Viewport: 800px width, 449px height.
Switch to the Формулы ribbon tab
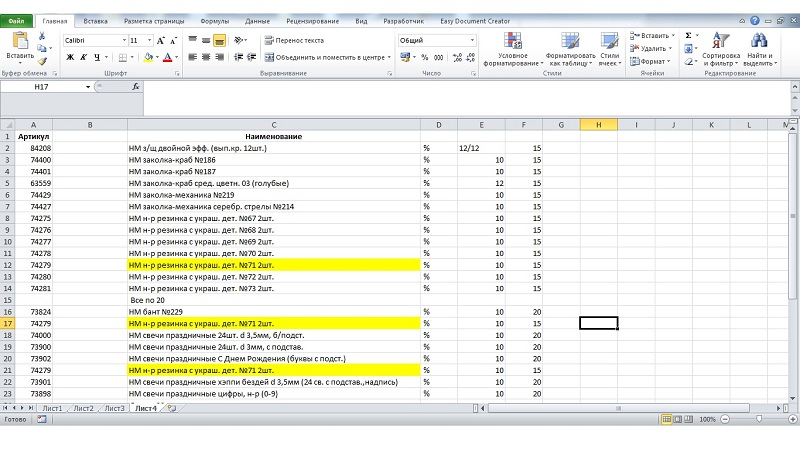213,20
